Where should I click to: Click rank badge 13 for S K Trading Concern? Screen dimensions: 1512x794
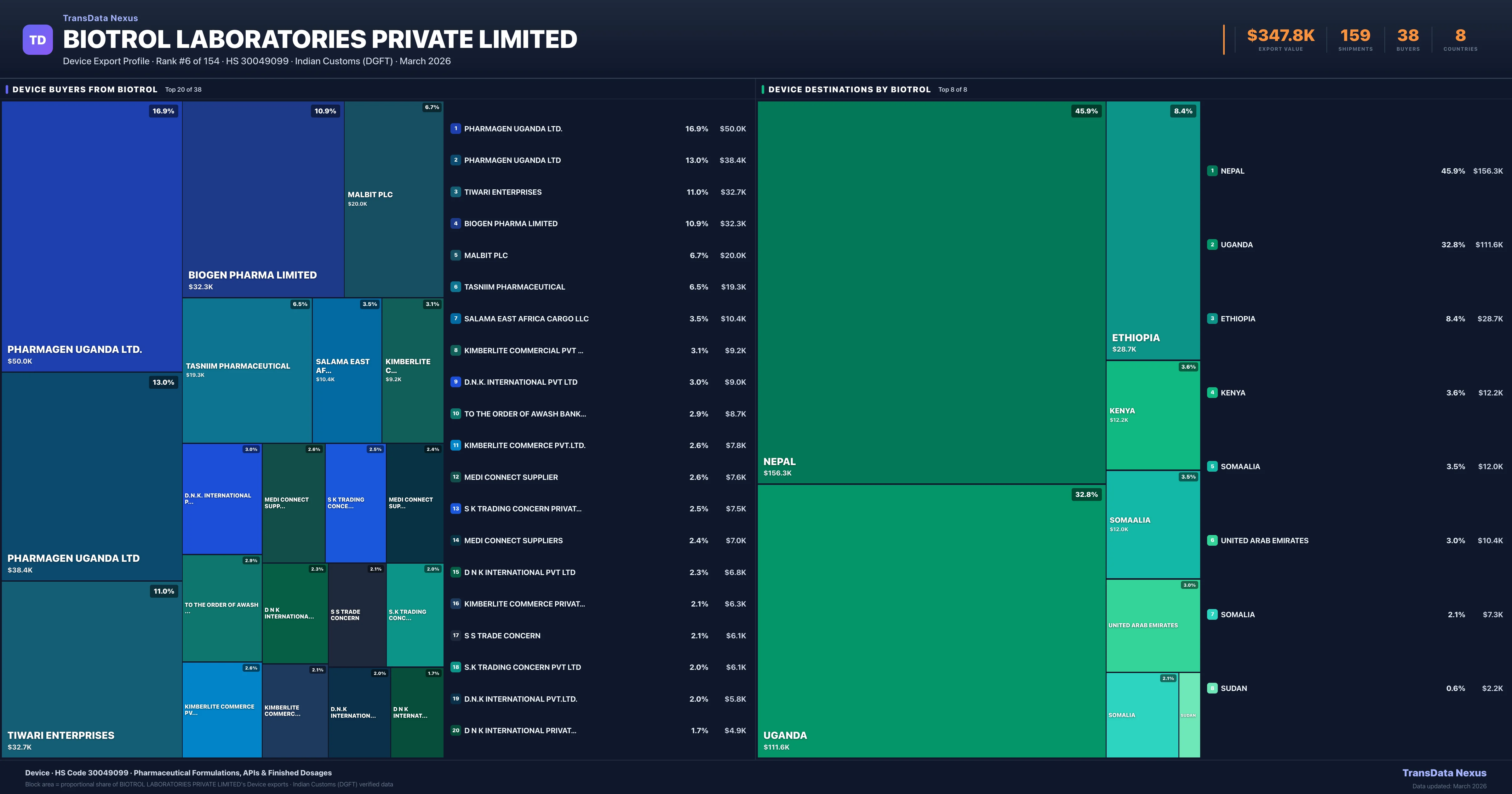pos(455,509)
